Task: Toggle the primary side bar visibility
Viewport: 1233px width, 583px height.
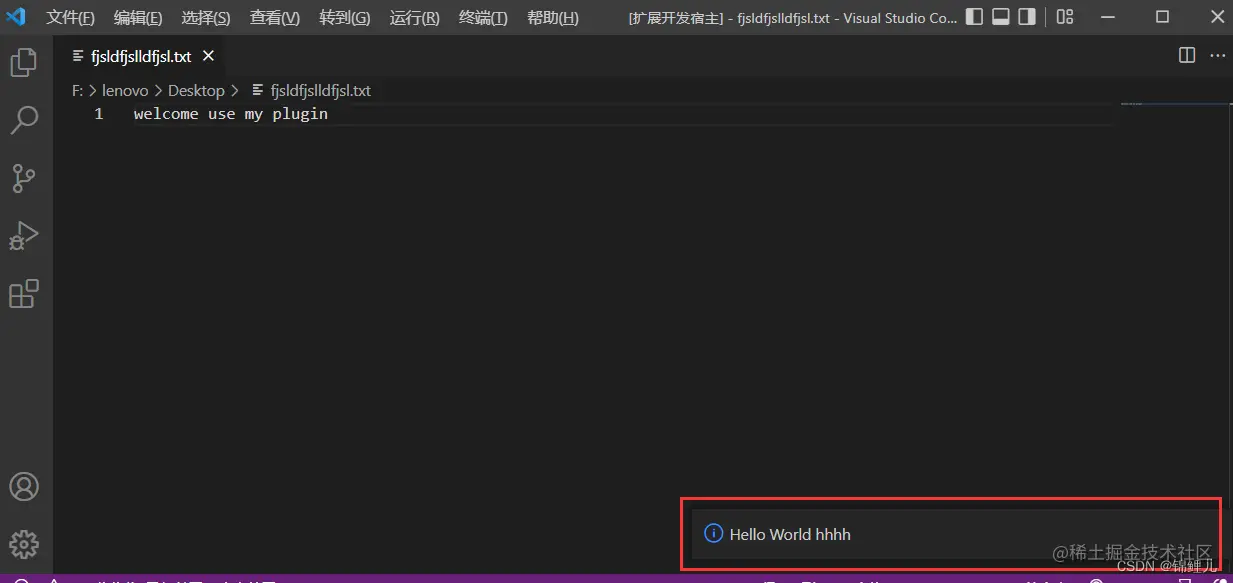Action: click(x=974, y=17)
